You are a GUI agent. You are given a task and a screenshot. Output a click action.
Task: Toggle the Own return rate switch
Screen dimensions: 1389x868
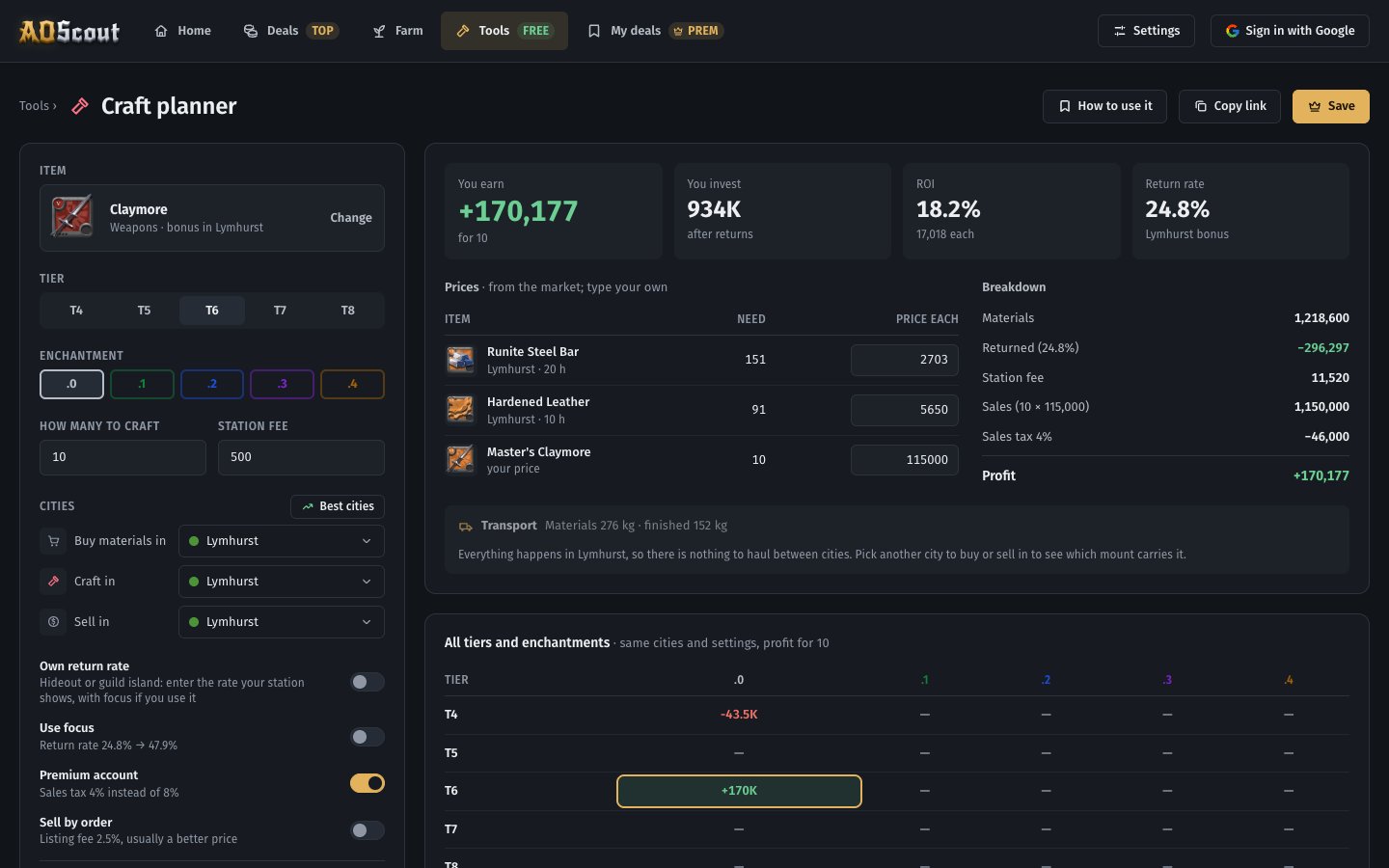coord(367,682)
